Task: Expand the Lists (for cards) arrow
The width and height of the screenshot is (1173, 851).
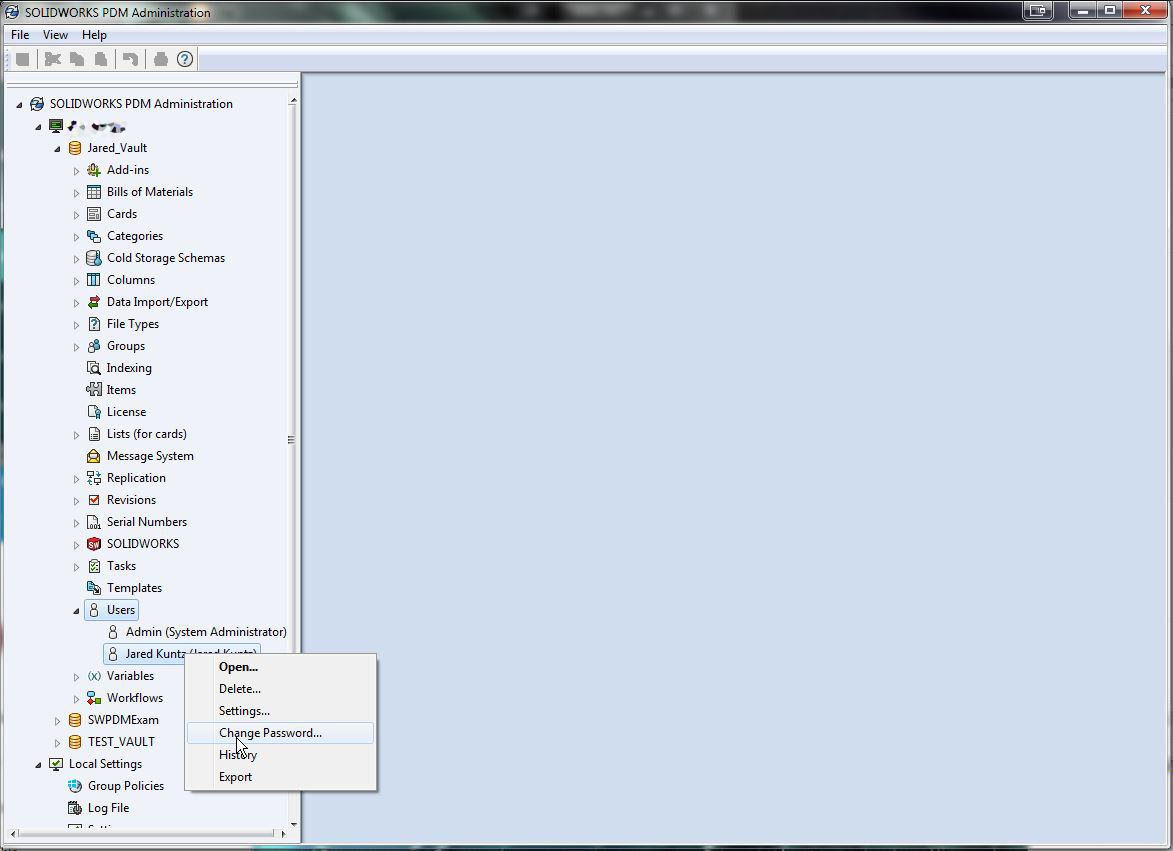Action: tap(76, 434)
